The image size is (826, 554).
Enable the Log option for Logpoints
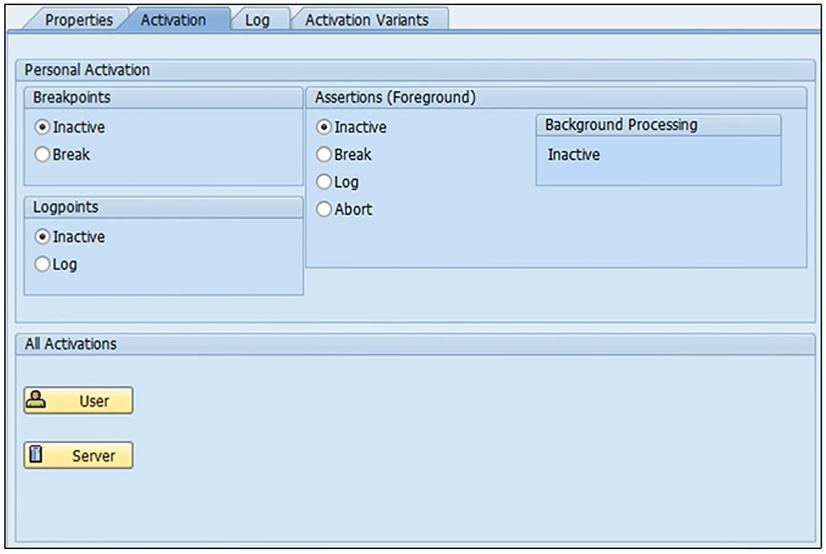coord(42,265)
